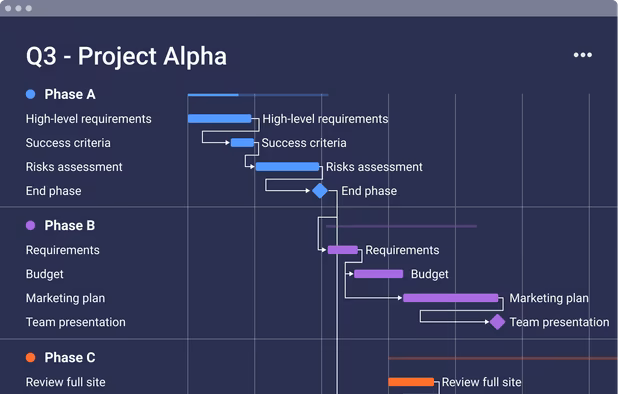Select Budget in the task list
The image size is (618, 394).
pyautogui.click(x=45, y=274)
